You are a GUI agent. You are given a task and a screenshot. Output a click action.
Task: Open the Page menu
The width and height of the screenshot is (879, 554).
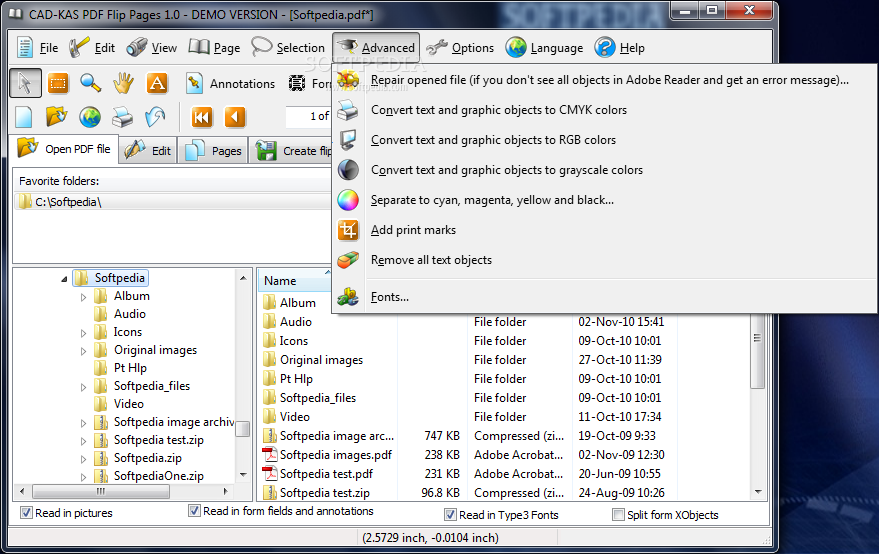pos(214,48)
